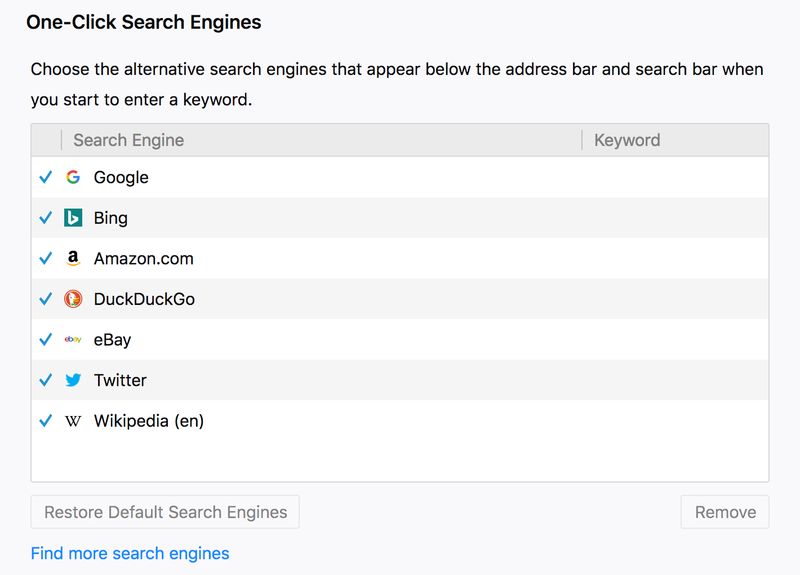Screen dimensions: 800x575
Task: Select the DuckDuckGo row name
Action: pyautogui.click(x=144, y=299)
